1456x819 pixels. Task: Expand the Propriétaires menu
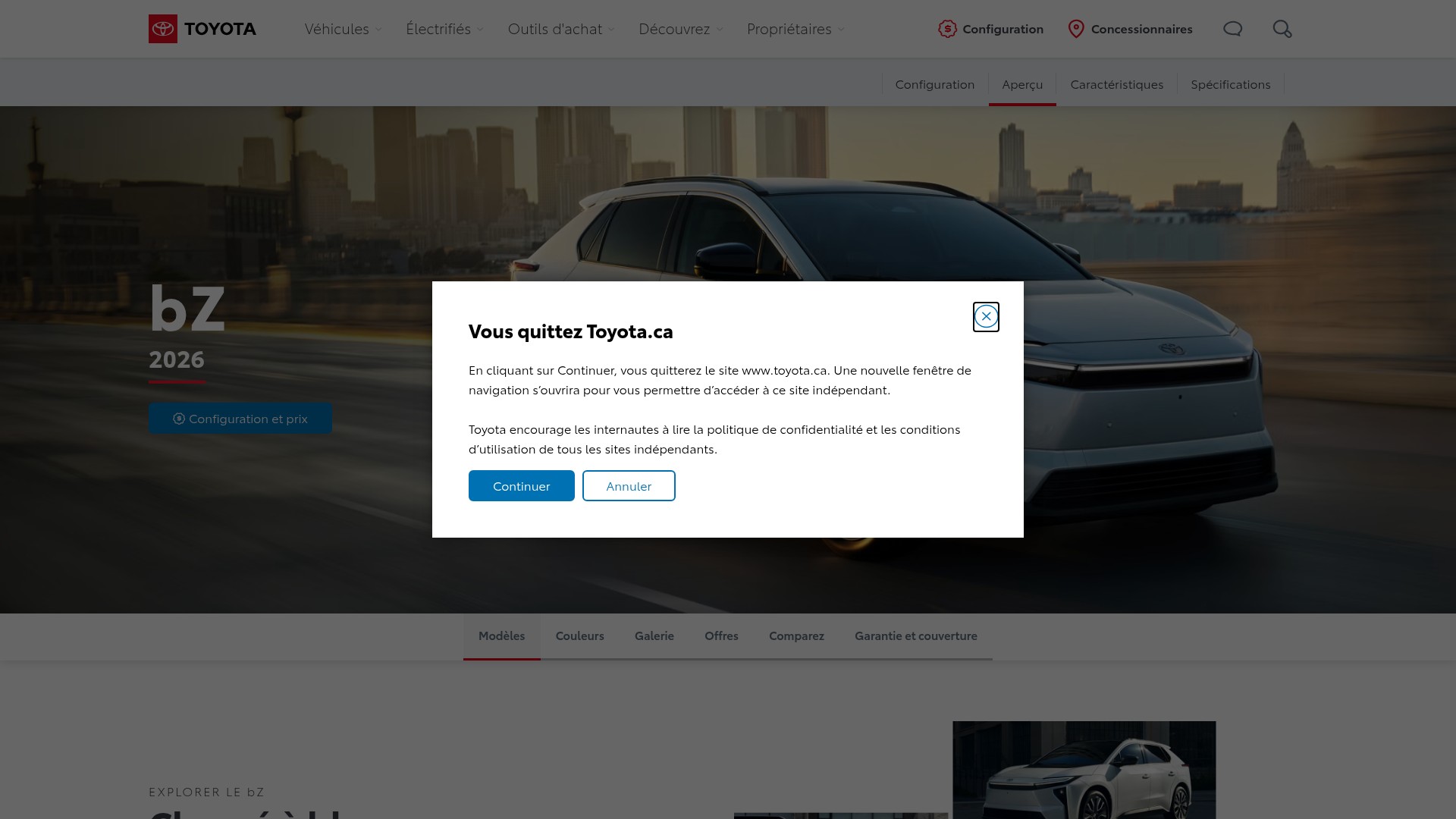(796, 29)
